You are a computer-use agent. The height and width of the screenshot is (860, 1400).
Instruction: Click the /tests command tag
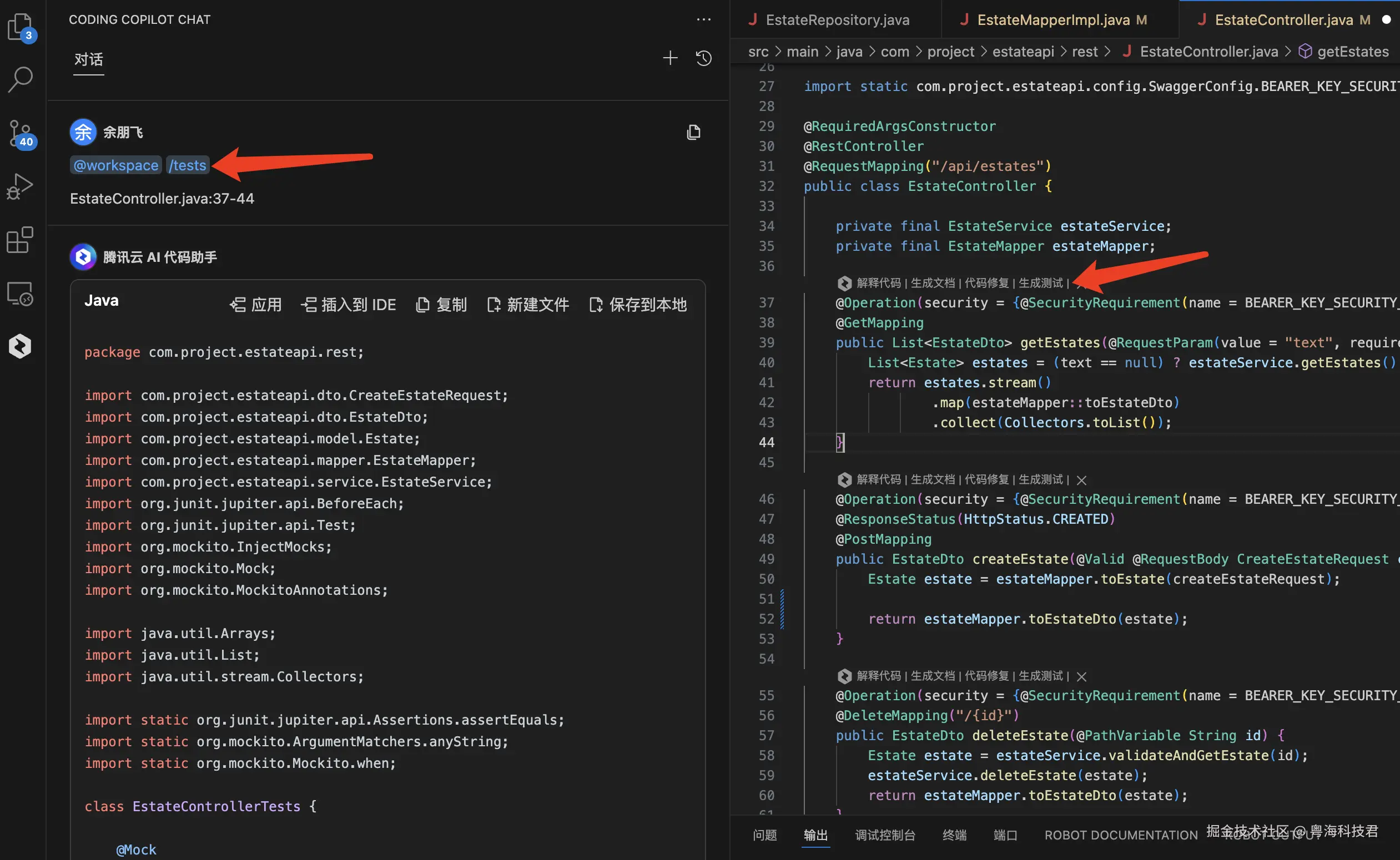[188, 165]
